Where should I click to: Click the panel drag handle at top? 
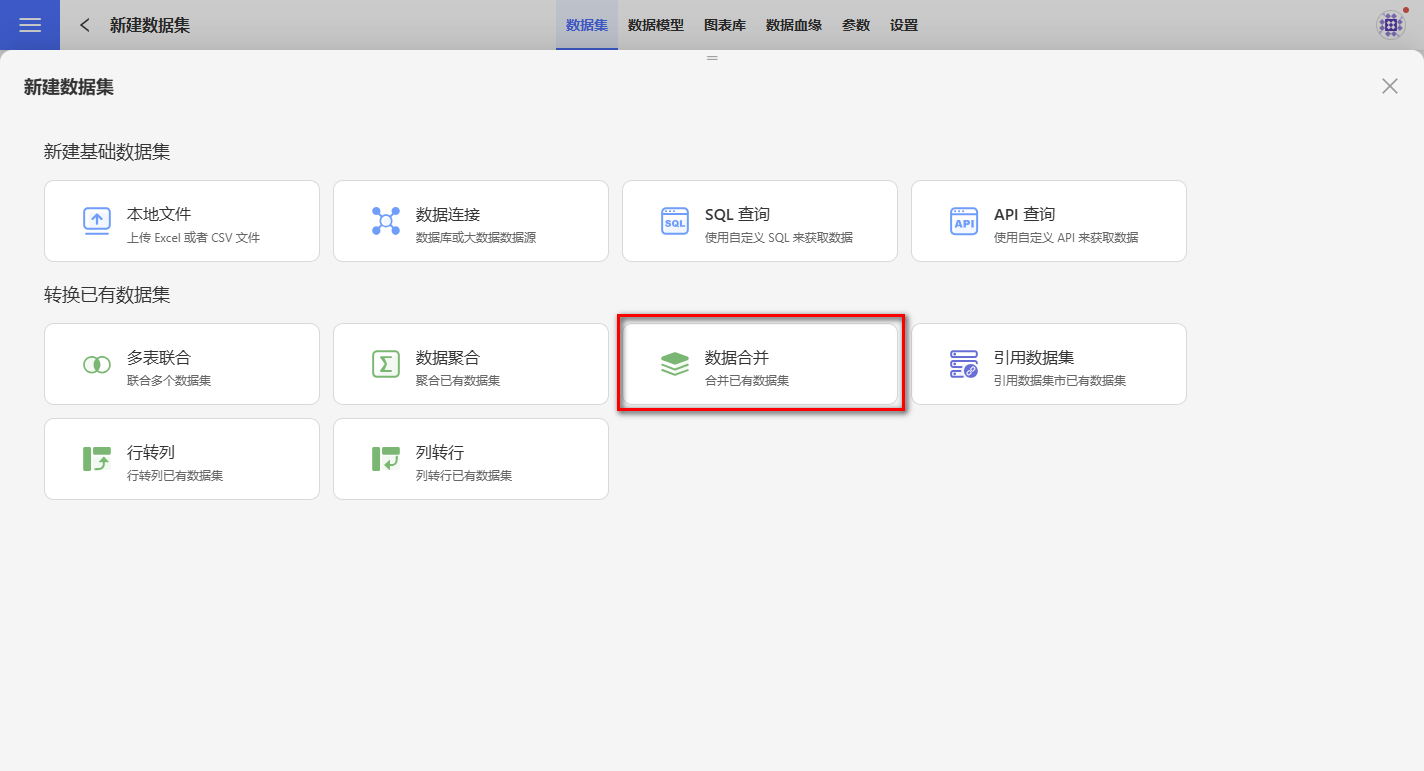point(712,58)
